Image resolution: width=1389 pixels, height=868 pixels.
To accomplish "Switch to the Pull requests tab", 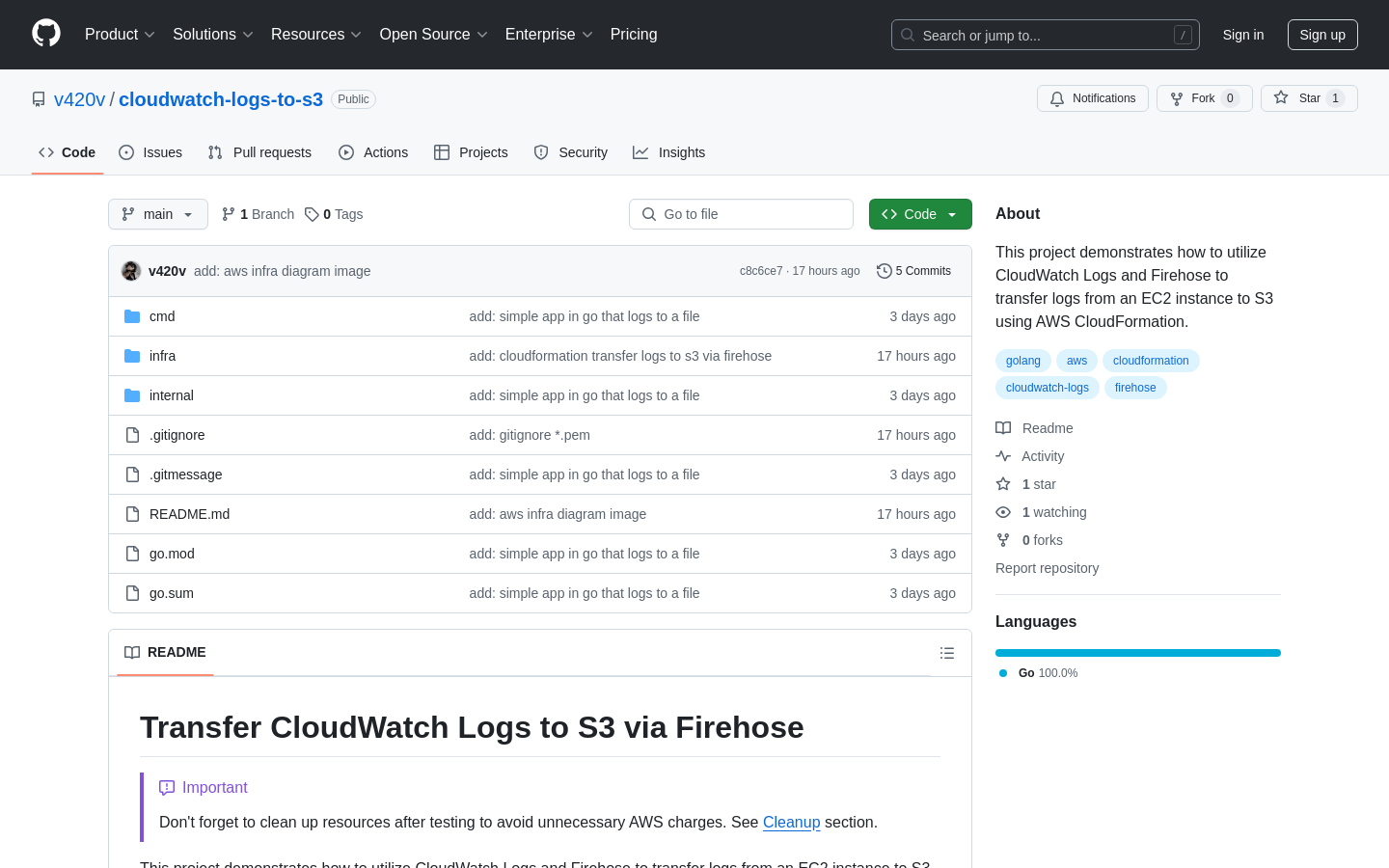I will (x=259, y=152).
